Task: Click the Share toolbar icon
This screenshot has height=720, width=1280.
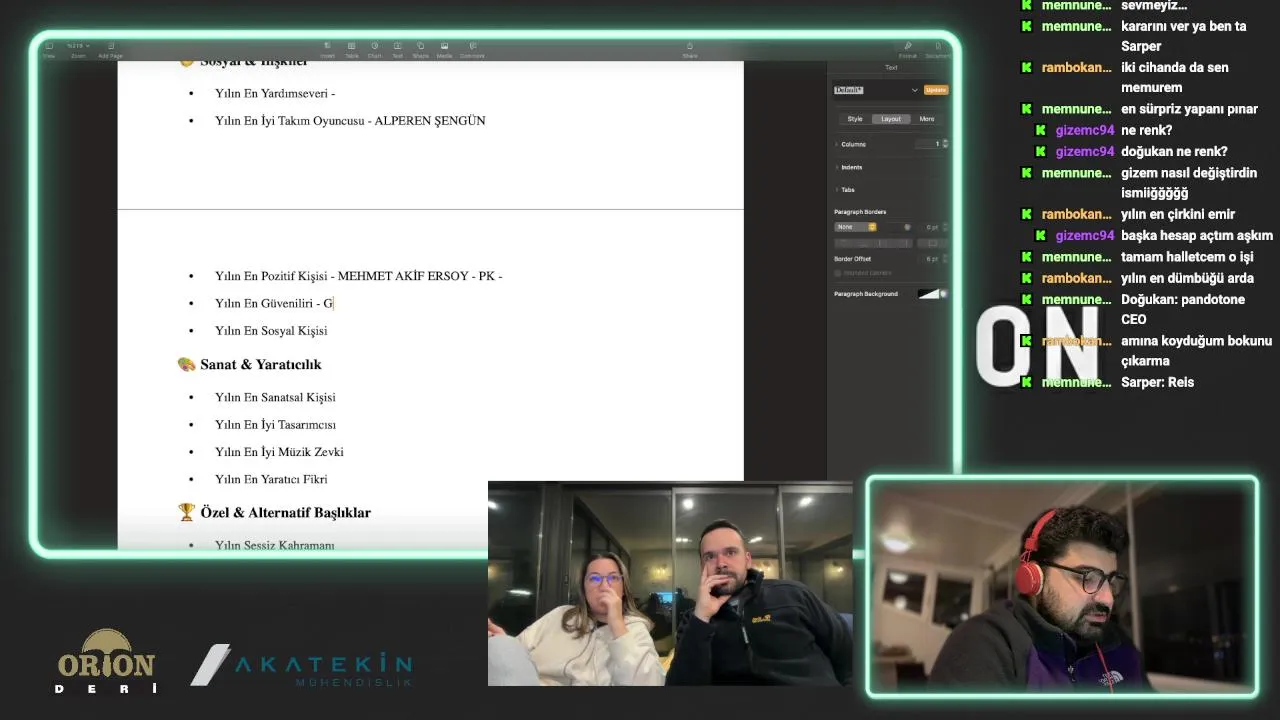Action: pos(689,50)
